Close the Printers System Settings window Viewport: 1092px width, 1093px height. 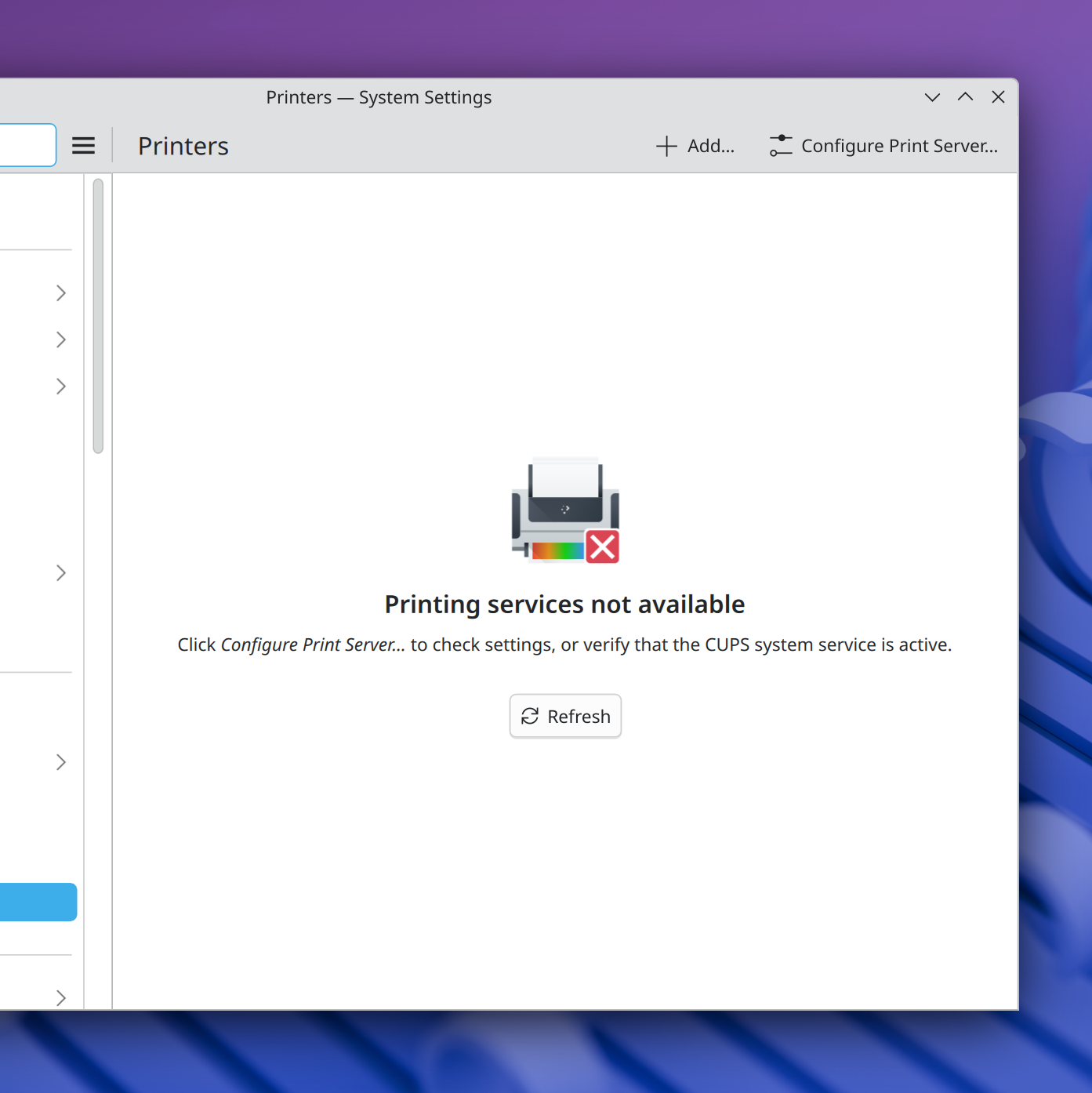[x=998, y=97]
